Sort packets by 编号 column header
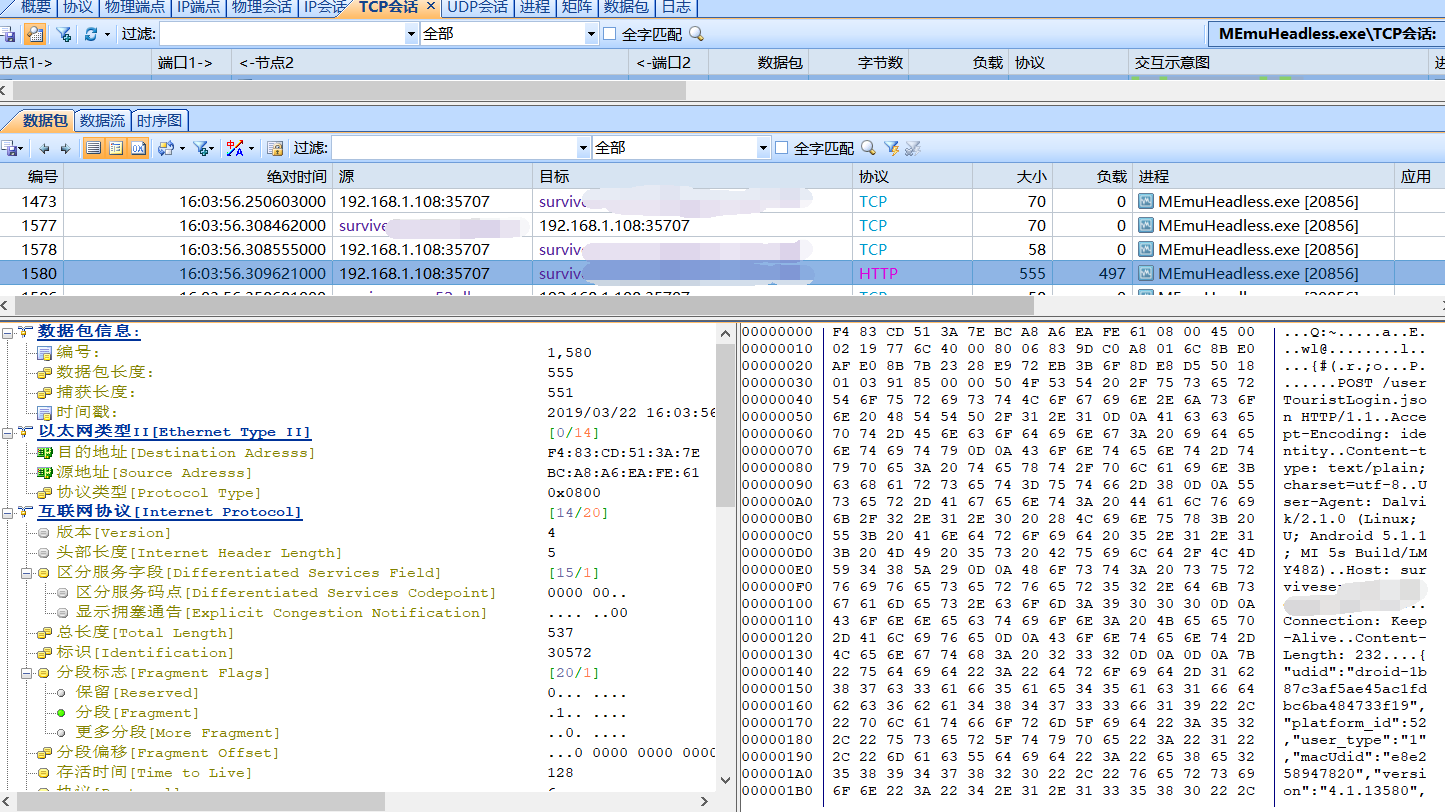 [32, 177]
